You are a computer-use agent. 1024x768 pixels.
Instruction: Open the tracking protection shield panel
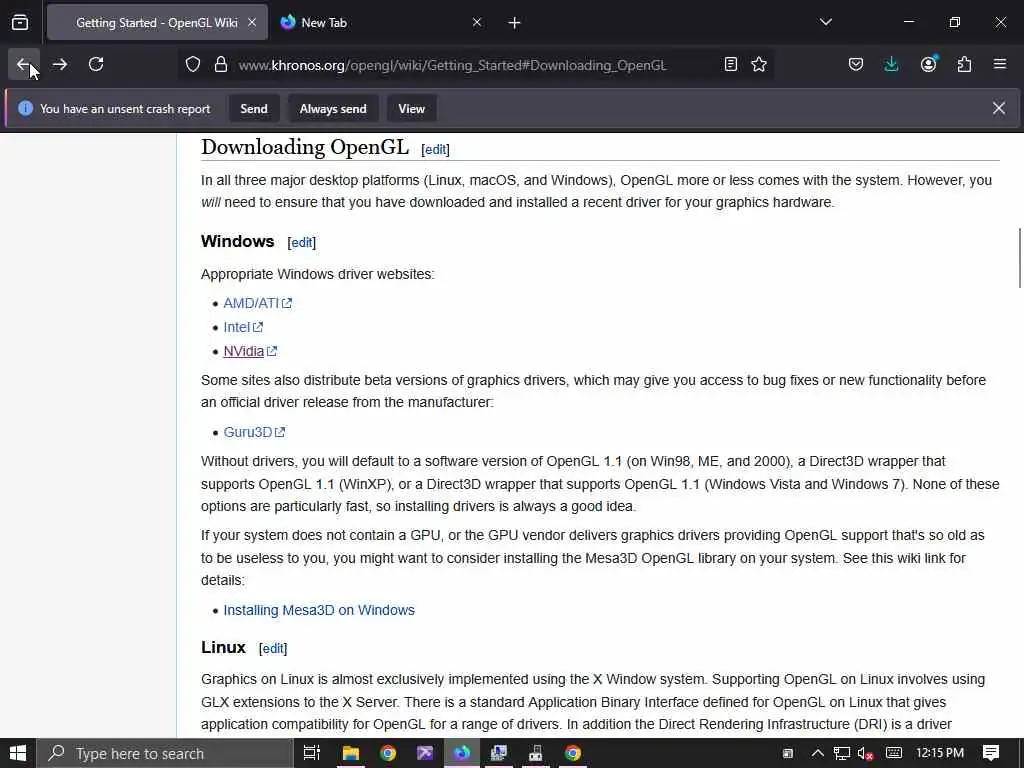pos(193,65)
